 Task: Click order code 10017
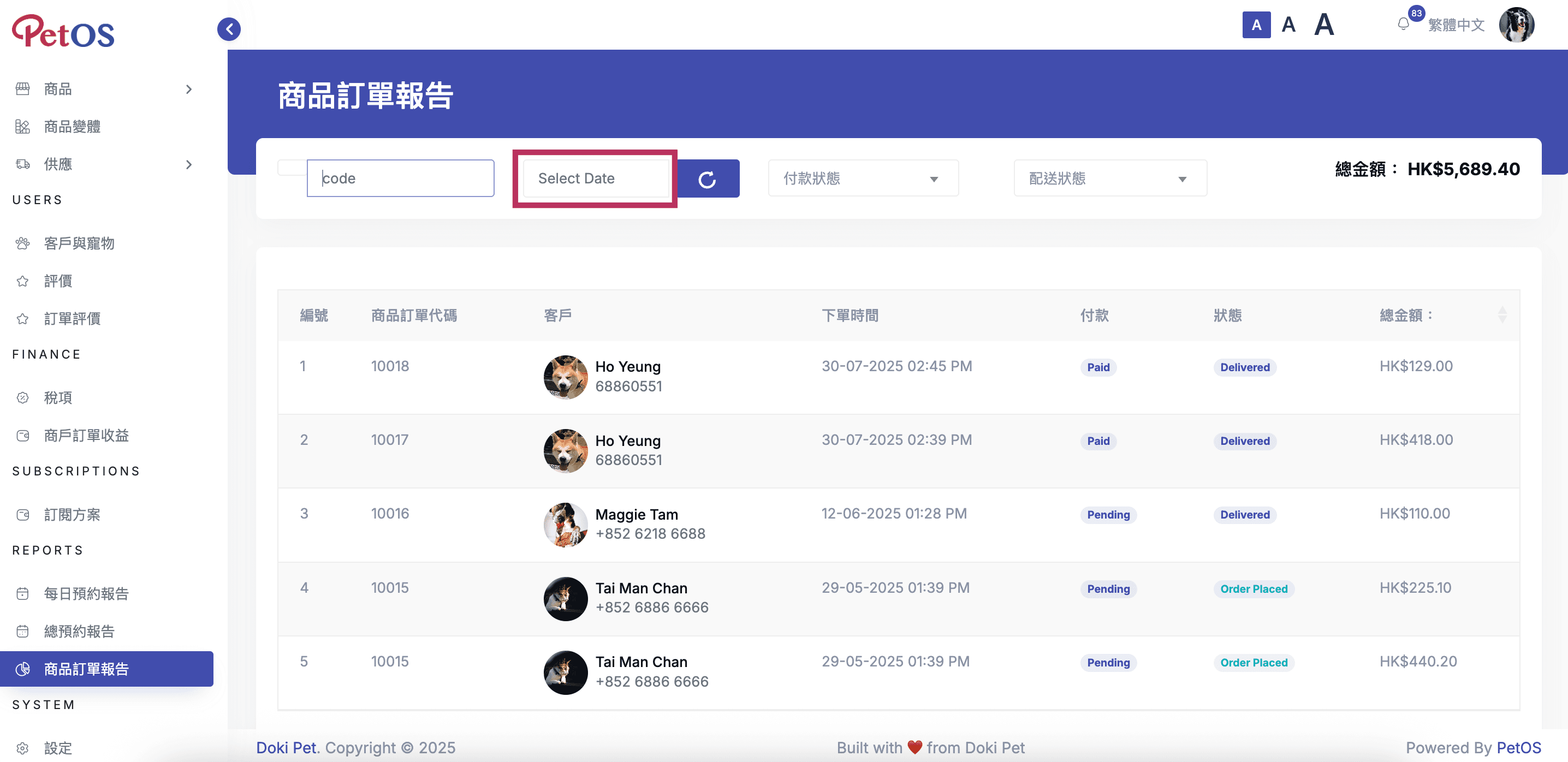coord(390,440)
